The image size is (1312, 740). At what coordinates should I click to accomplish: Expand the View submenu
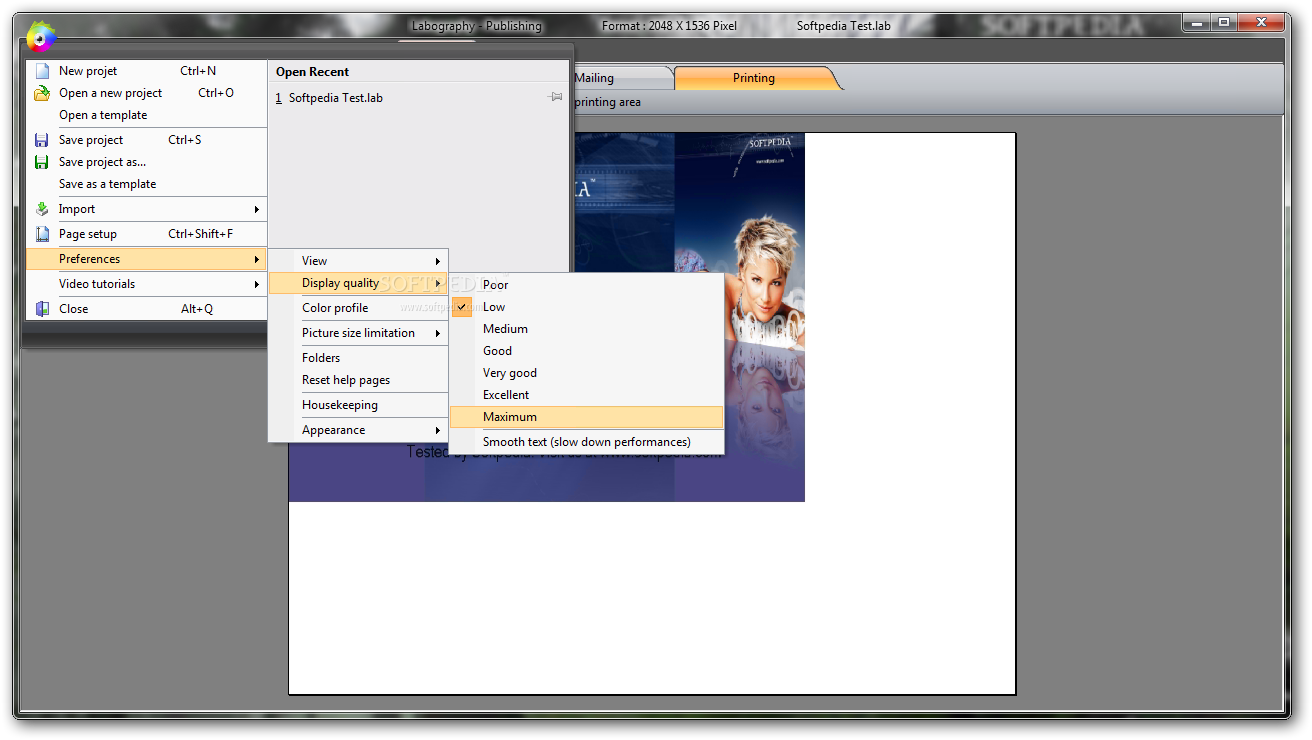point(358,261)
